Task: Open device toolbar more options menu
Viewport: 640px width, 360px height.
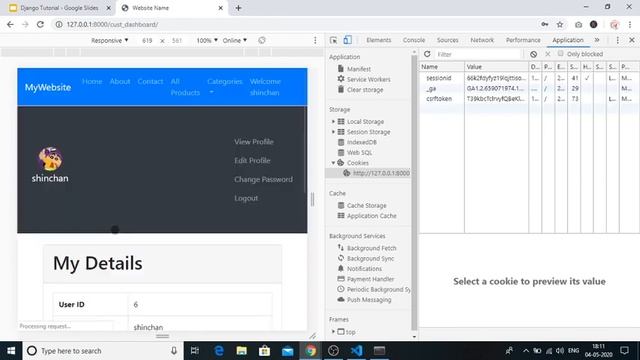Action: tap(315, 40)
